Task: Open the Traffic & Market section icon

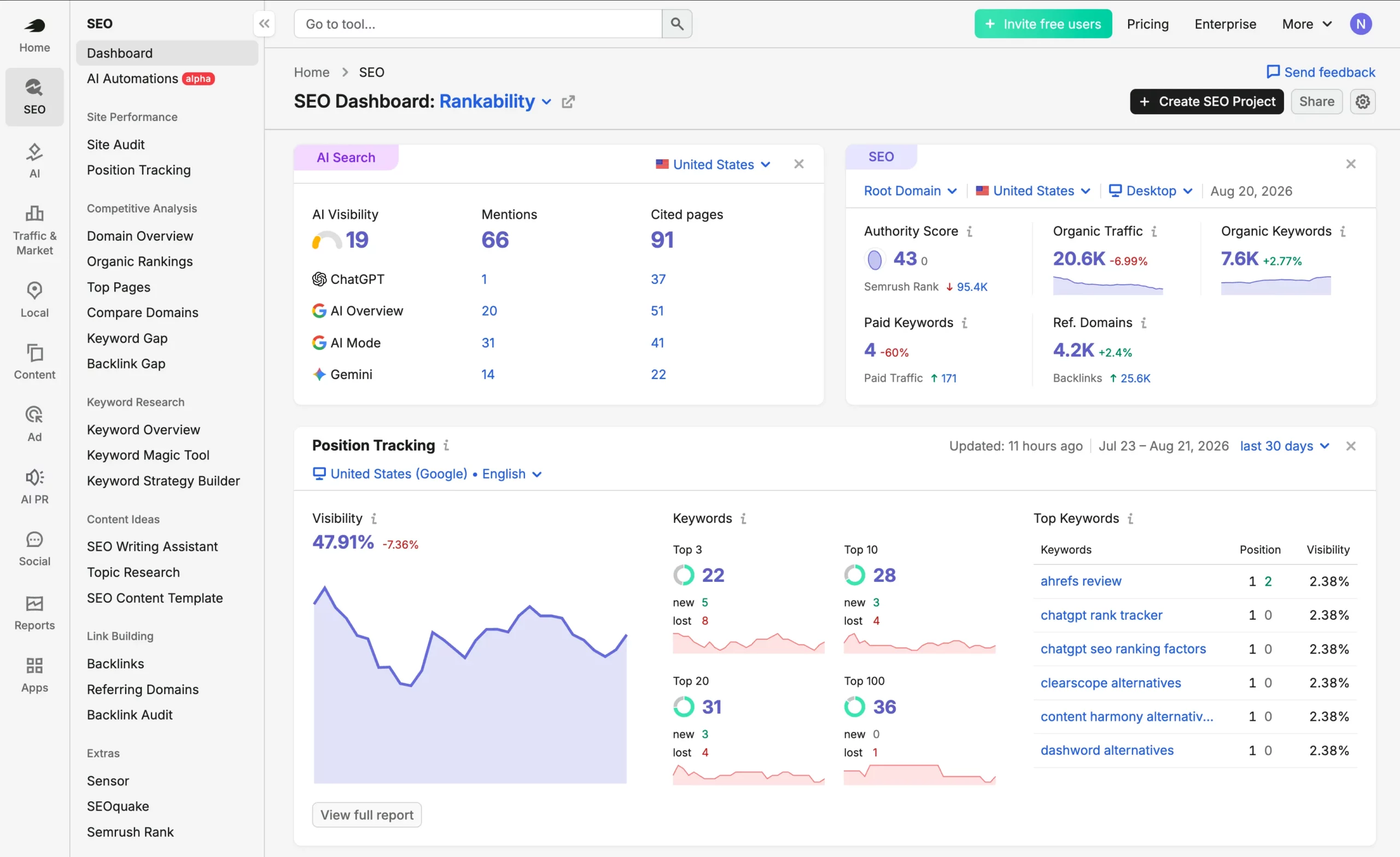Action: tap(34, 230)
